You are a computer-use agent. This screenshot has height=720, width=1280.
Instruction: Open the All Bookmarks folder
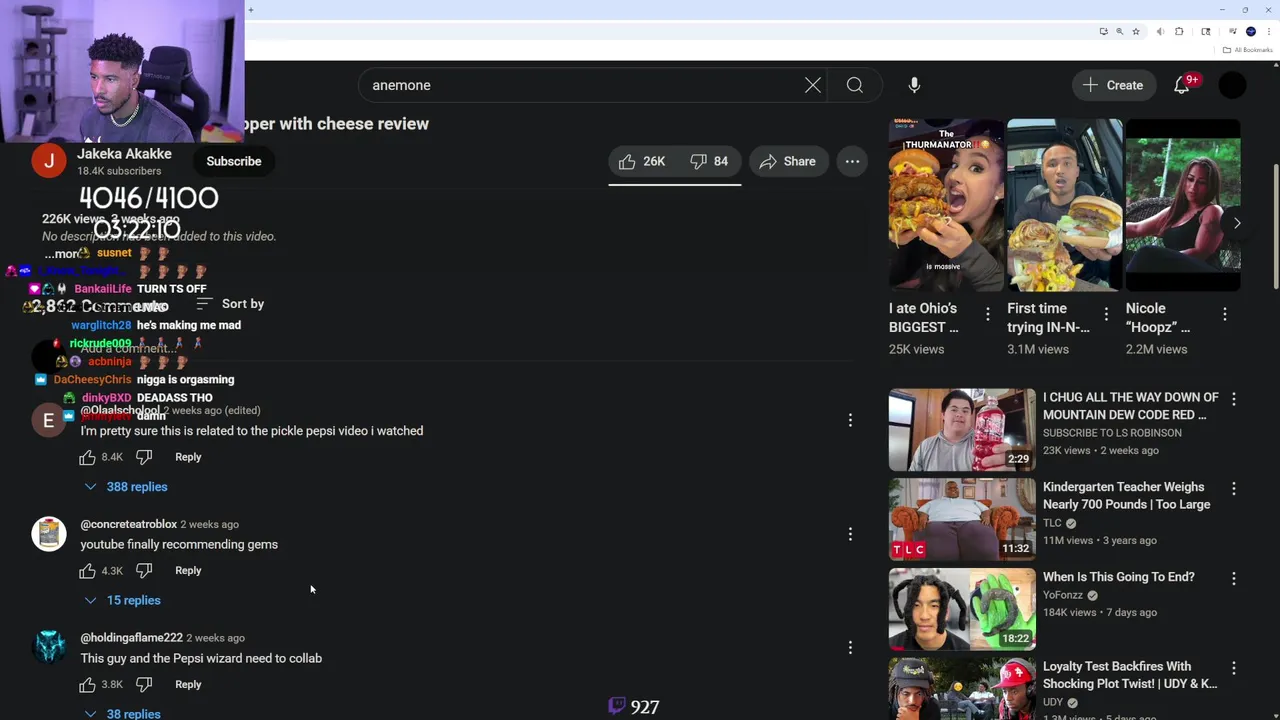pos(1247,50)
